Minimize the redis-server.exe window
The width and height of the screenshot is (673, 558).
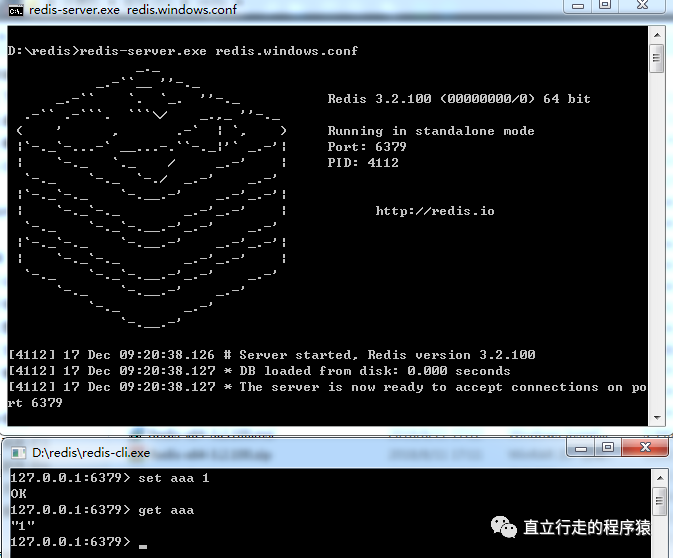tap(578, 6)
